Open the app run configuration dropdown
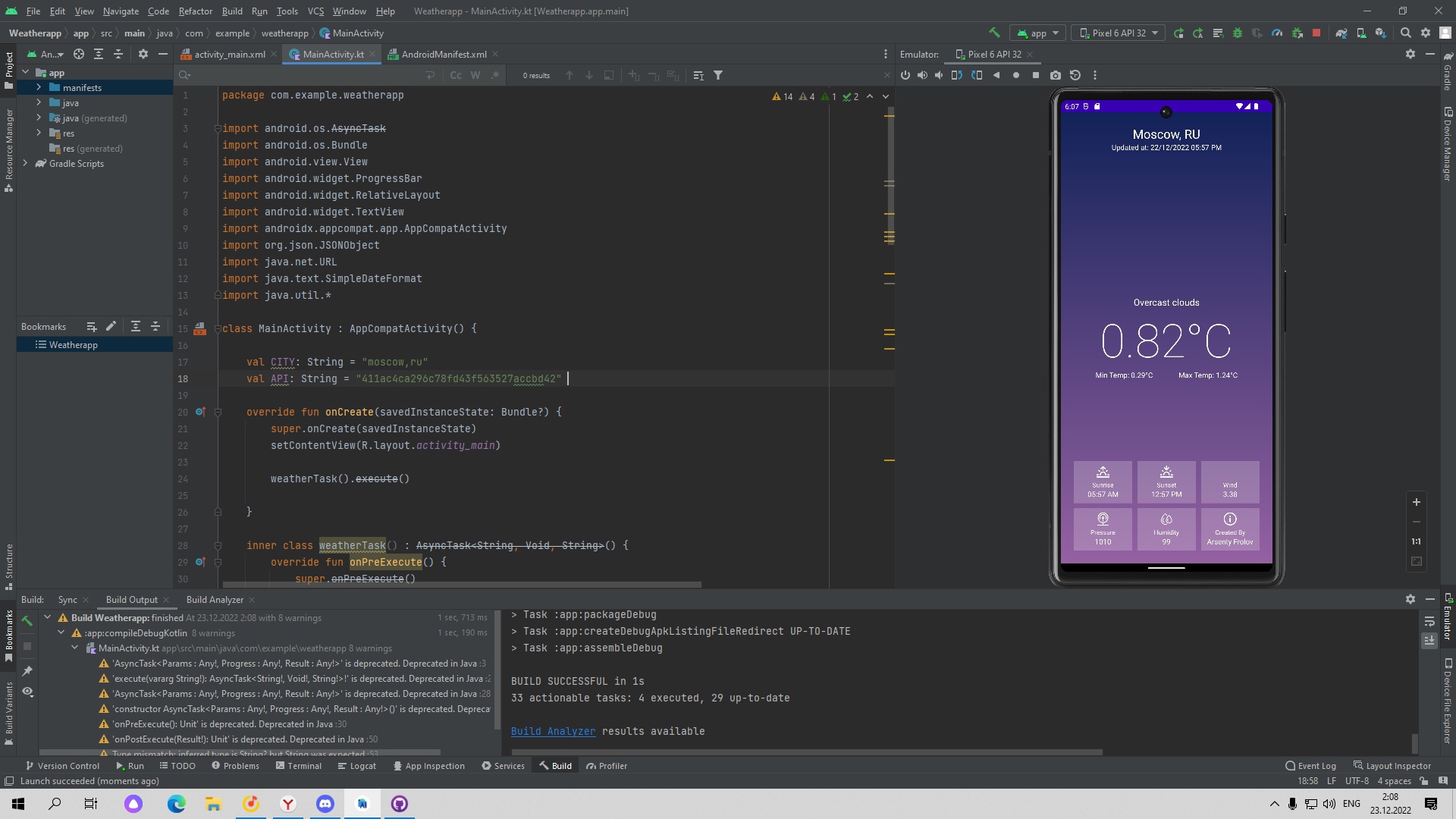1456x819 pixels. (1038, 33)
